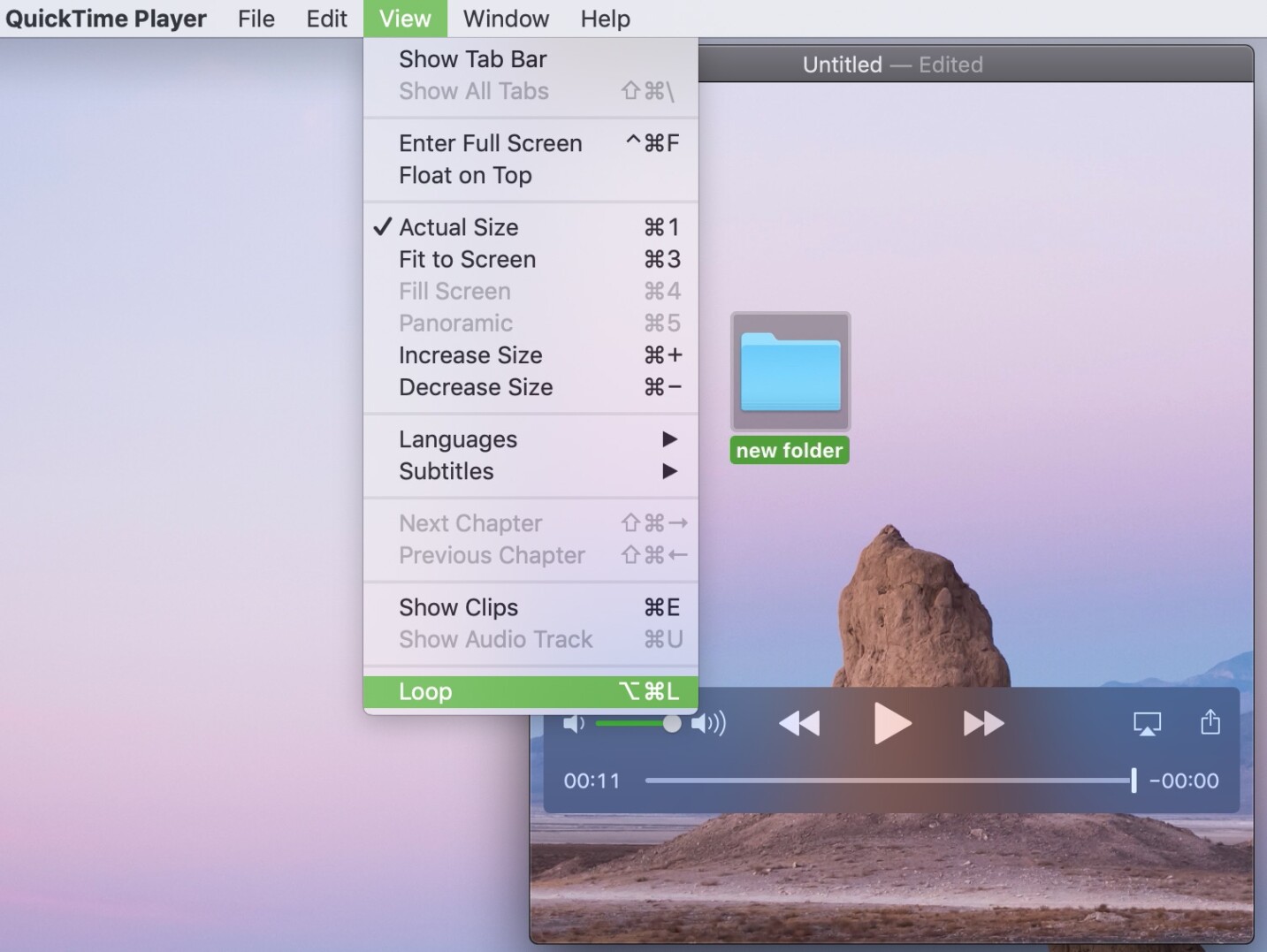Toggle Float on Top
The image size is (1267, 952).
tap(465, 175)
